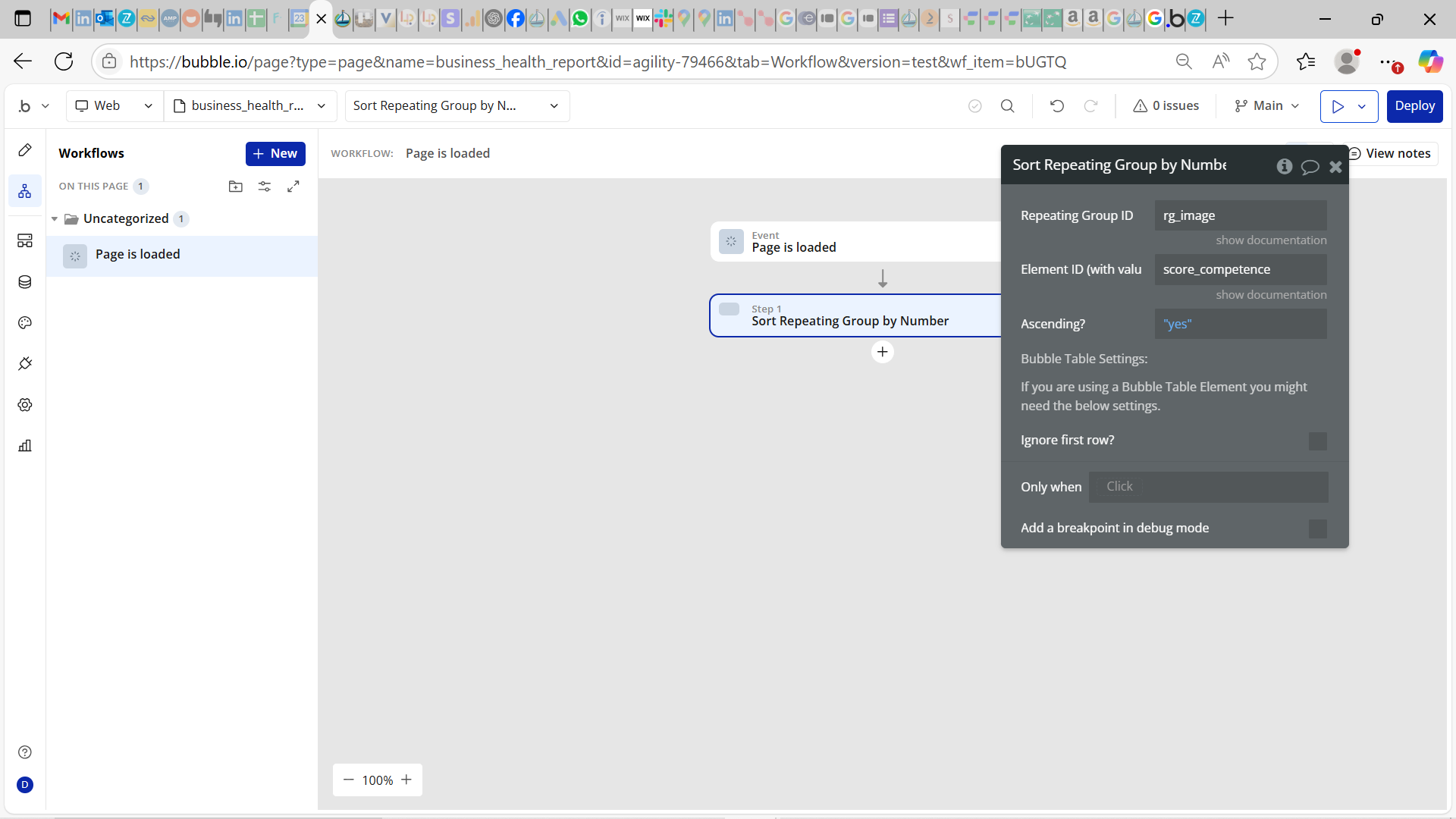The height and width of the screenshot is (819, 1456).
Task: Click the user avatar D icon
Action: (25, 785)
